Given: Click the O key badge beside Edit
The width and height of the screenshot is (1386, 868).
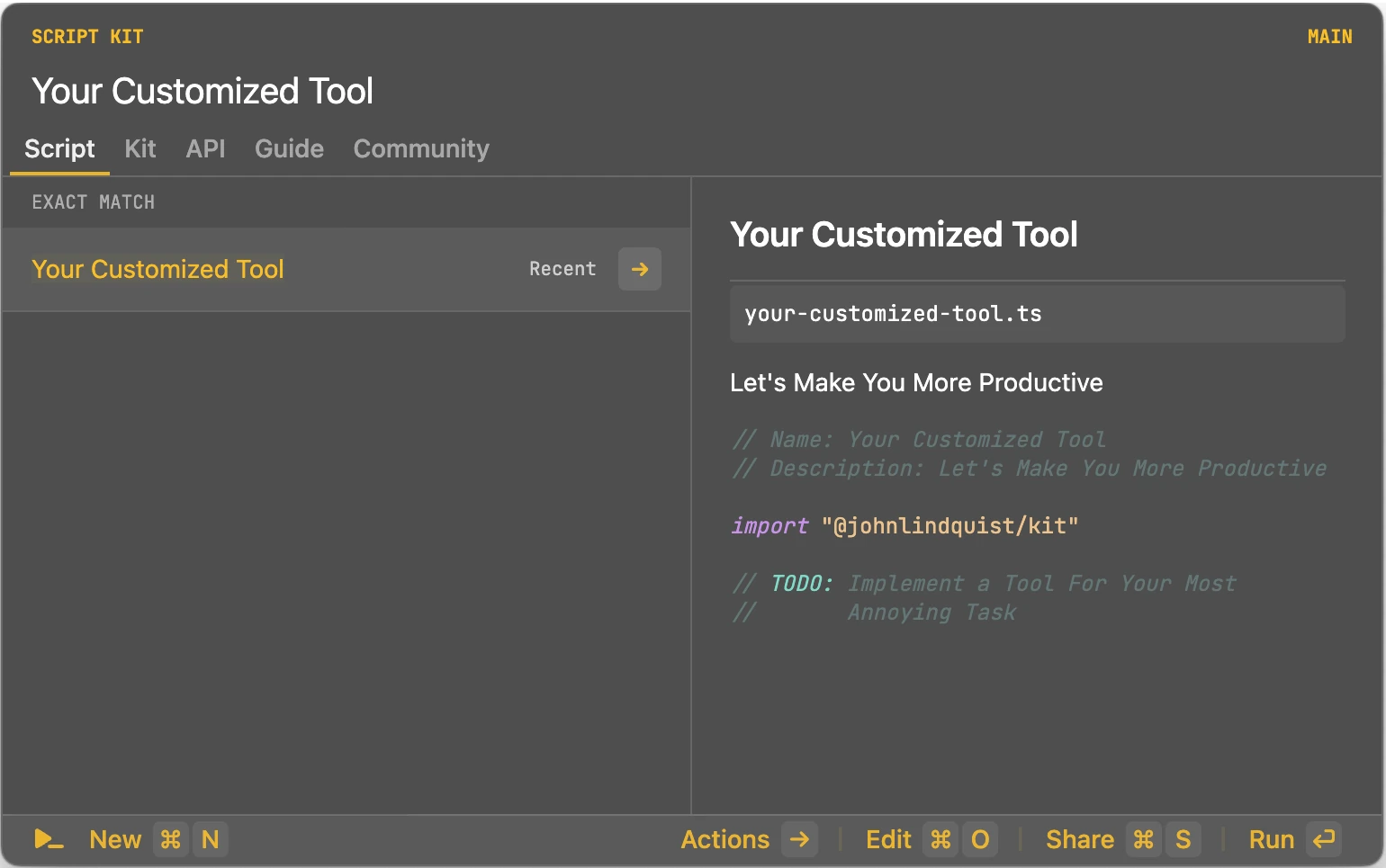Looking at the screenshot, I should click(x=980, y=839).
